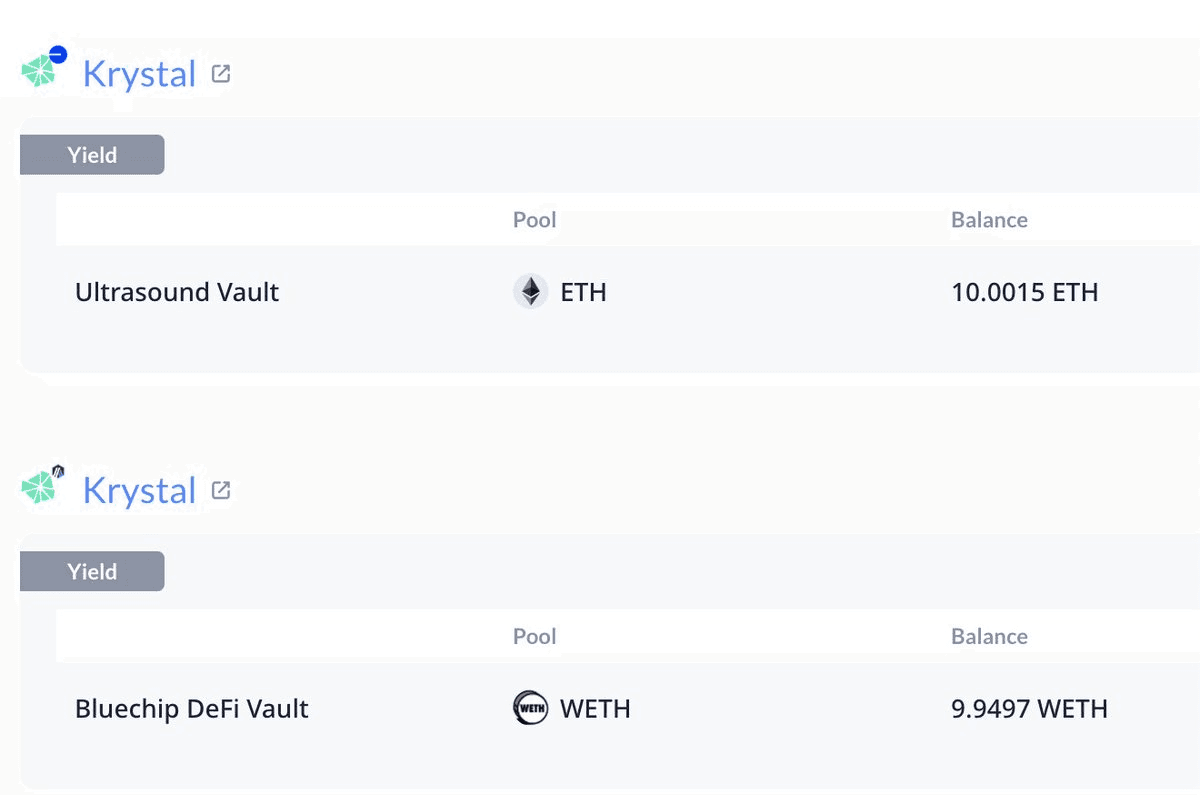This screenshot has width=1200, height=795.
Task: Click the 9.9497 WETH balance value
Action: [1029, 709]
